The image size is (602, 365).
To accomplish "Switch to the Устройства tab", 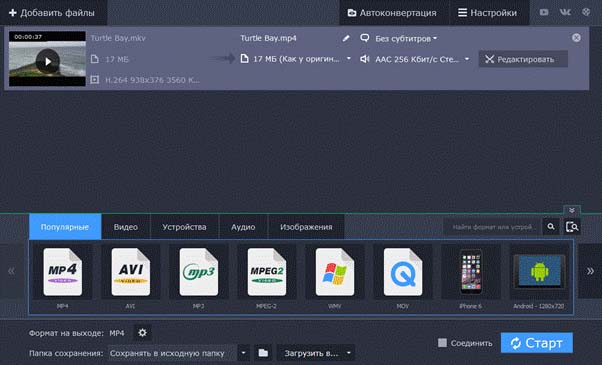I will [184, 227].
